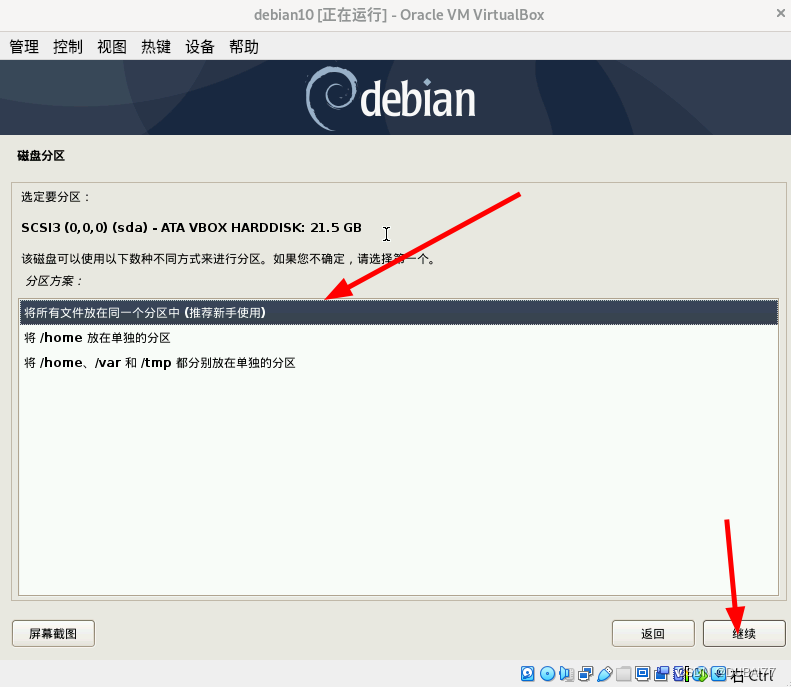Click the recording status icon
The width and height of the screenshot is (791, 687).
tap(662, 673)
